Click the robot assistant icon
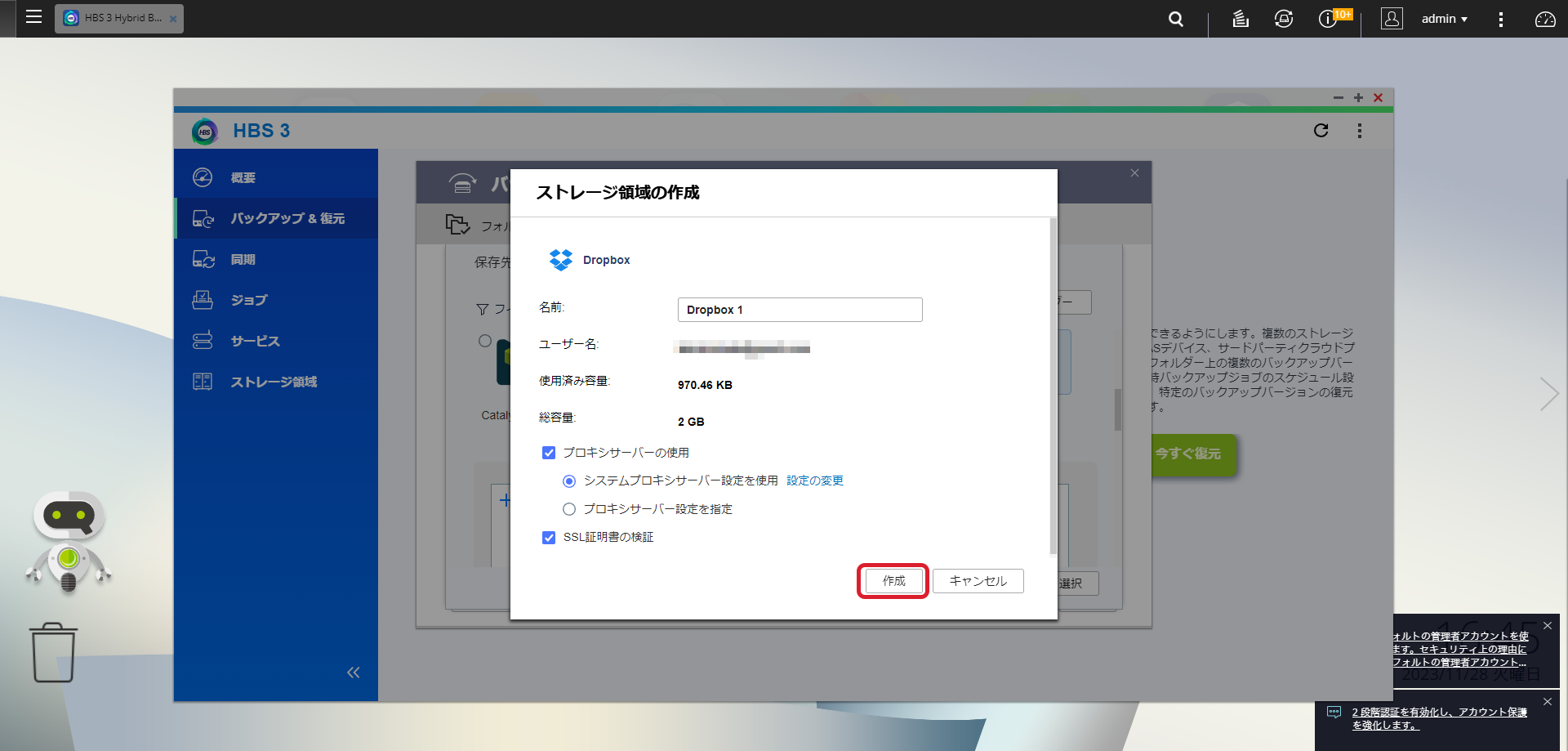This screenshot has height=751, width=1568. tap(69, 541)
